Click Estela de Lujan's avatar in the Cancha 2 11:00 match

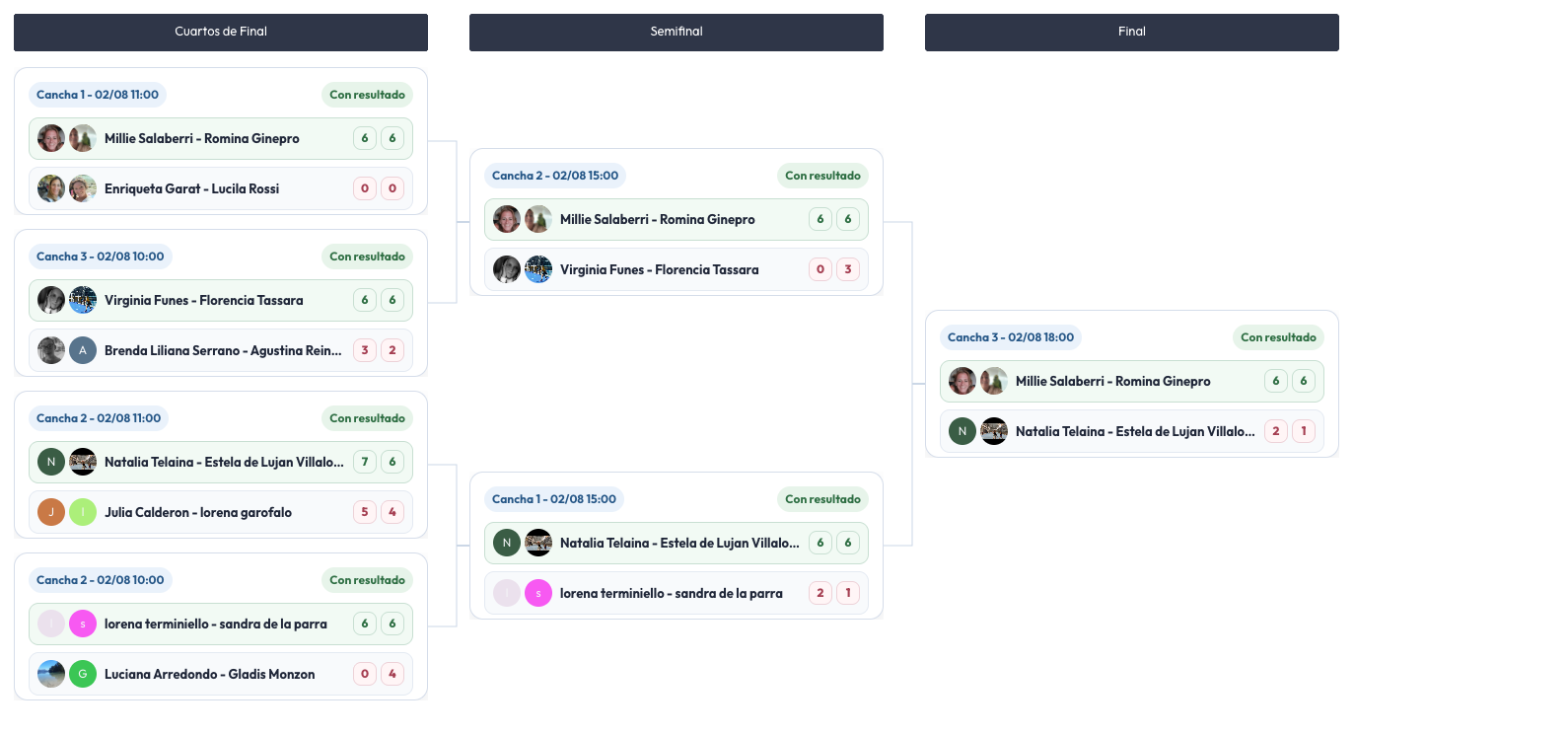pyautogui.click(x=83, y=462)
